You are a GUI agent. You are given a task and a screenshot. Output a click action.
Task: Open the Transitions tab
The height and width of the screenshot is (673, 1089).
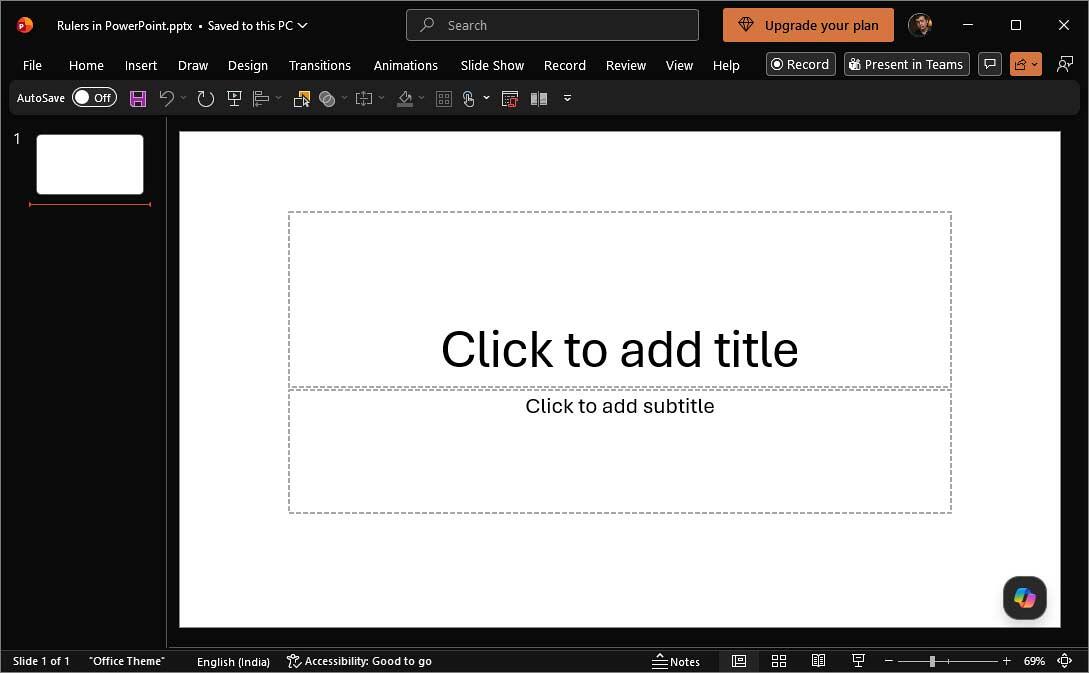319,65
